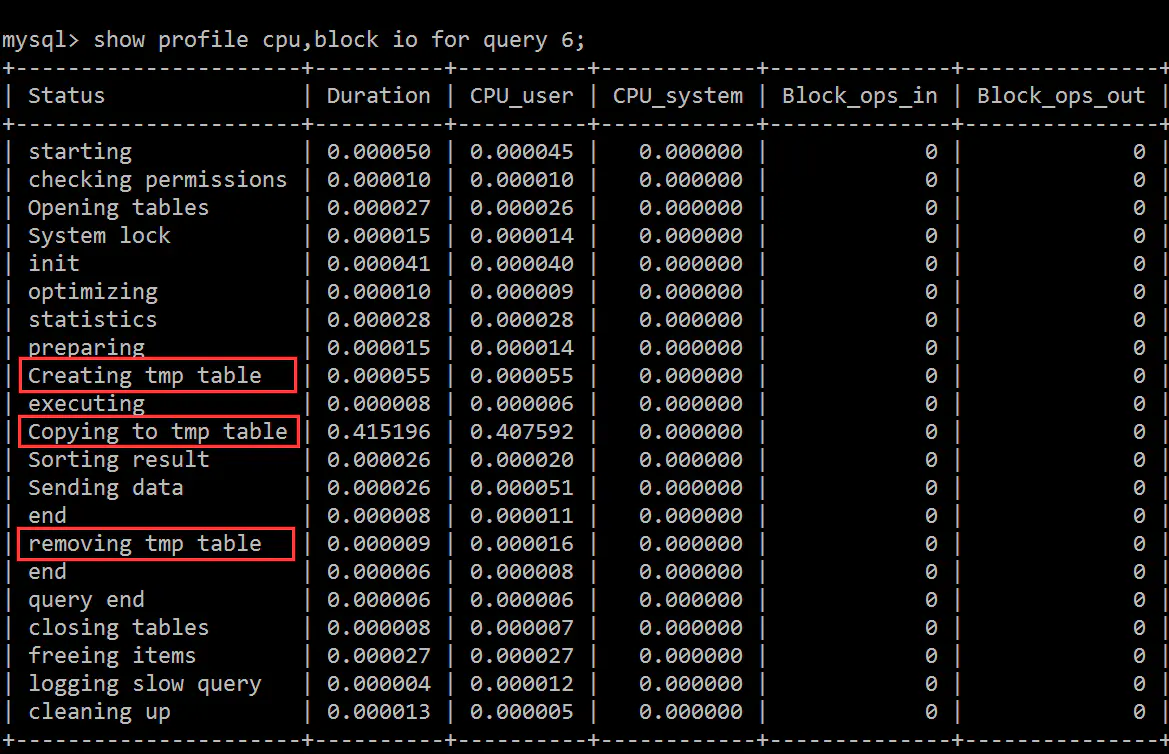Screen dimensions: 1169x754
Task: Click the 'starting' status row
Action: point(79,151)
